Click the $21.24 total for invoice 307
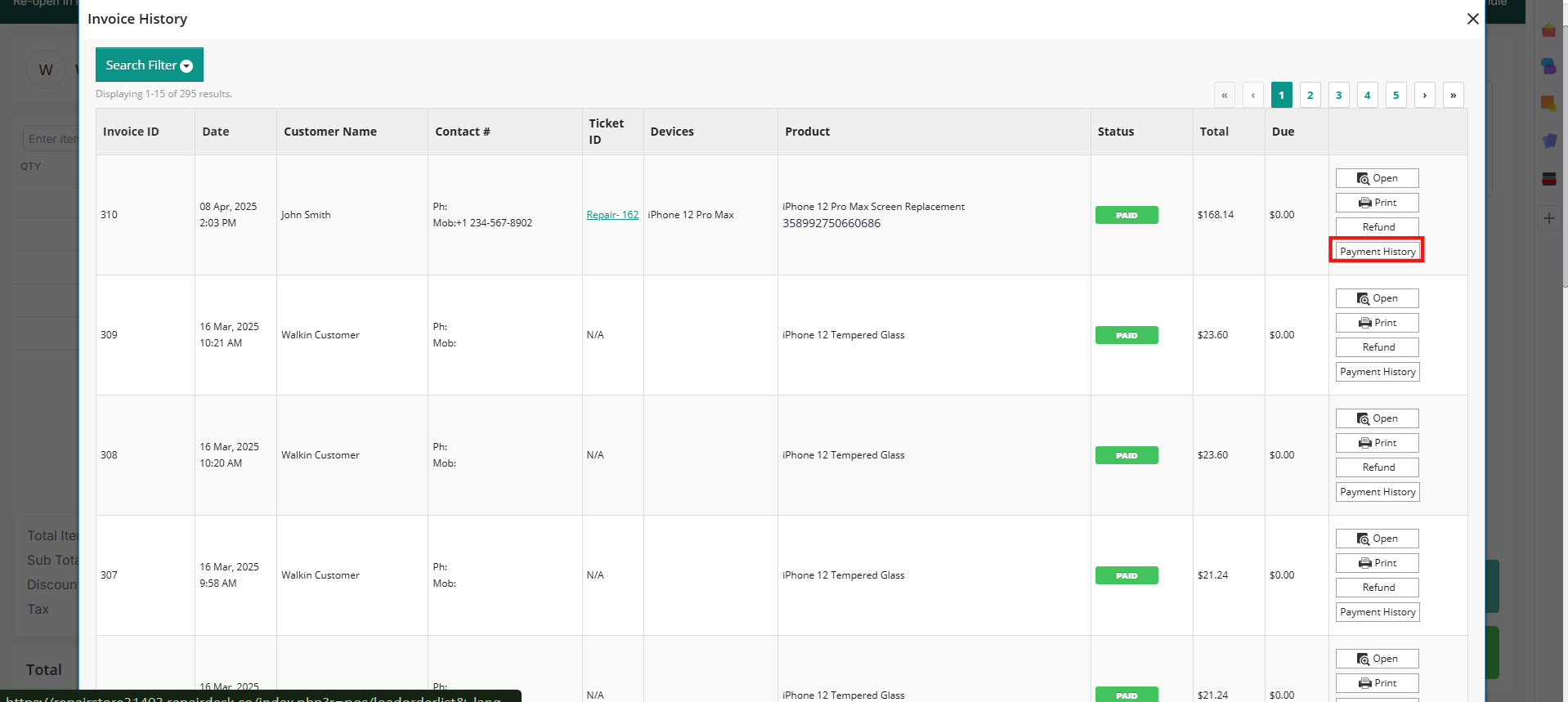This screenshot has height=702, width=1568. click(x=1212, y=575)
